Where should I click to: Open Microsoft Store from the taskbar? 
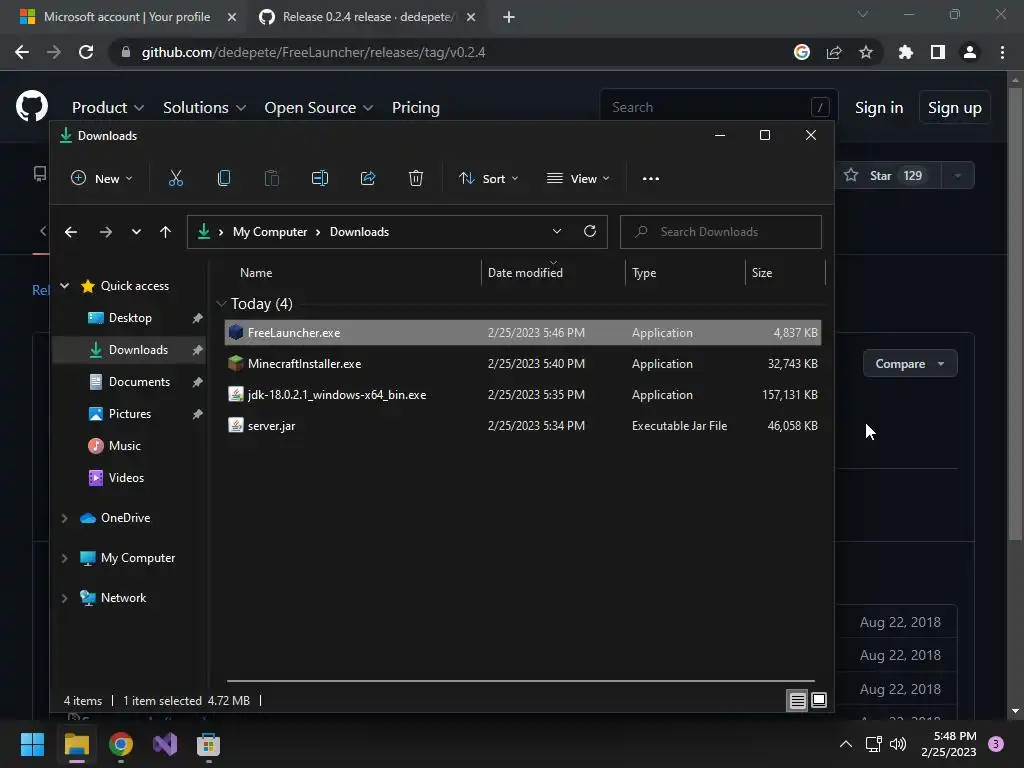click(208, 744)
